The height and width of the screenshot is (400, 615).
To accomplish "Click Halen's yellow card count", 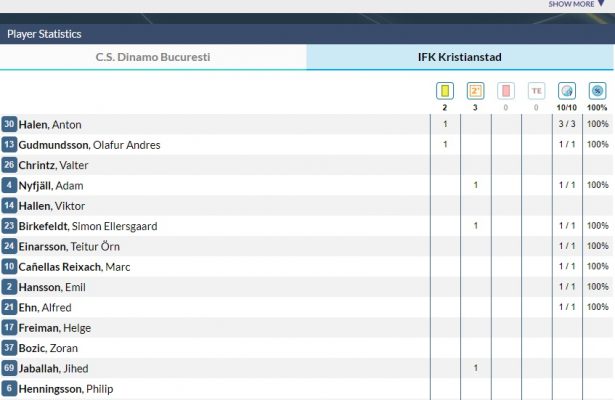I will 445,124.
